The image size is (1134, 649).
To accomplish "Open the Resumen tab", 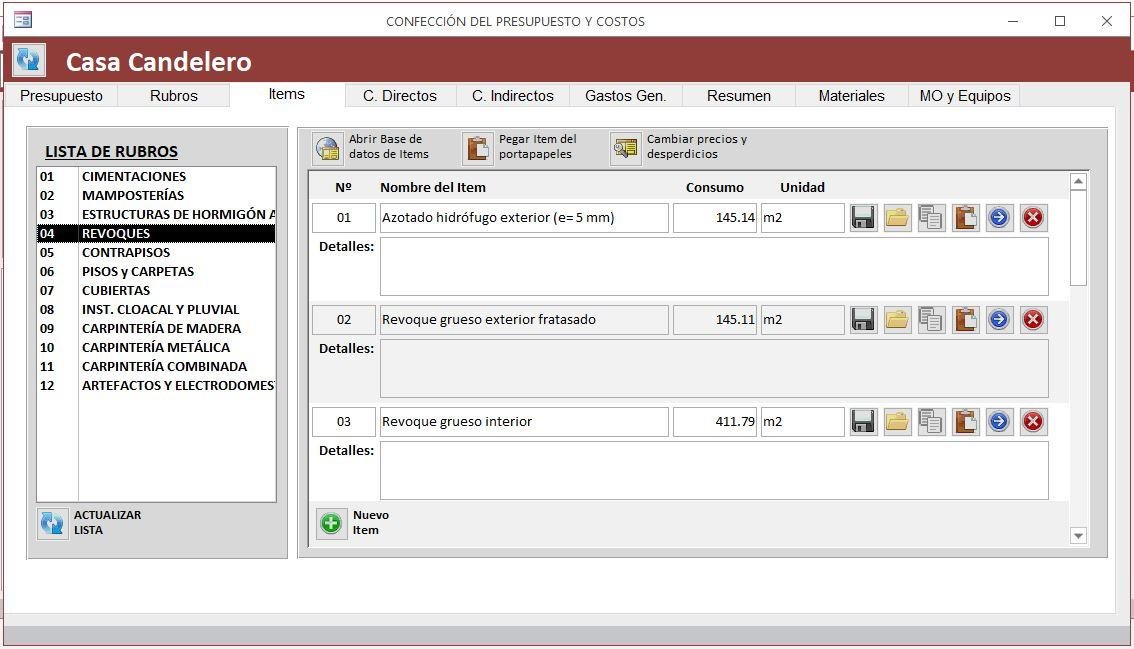I will [738, 96].
